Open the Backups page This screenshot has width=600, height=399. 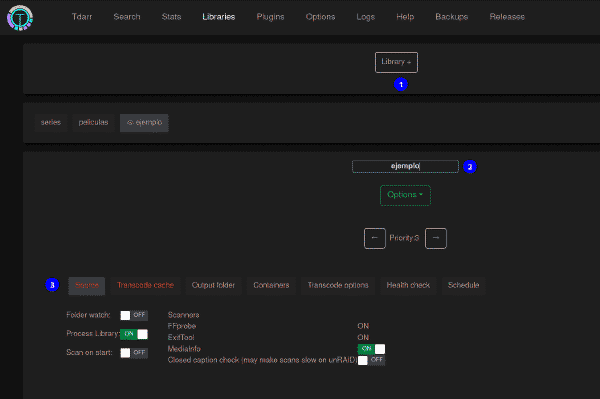[x=452, y=17]
